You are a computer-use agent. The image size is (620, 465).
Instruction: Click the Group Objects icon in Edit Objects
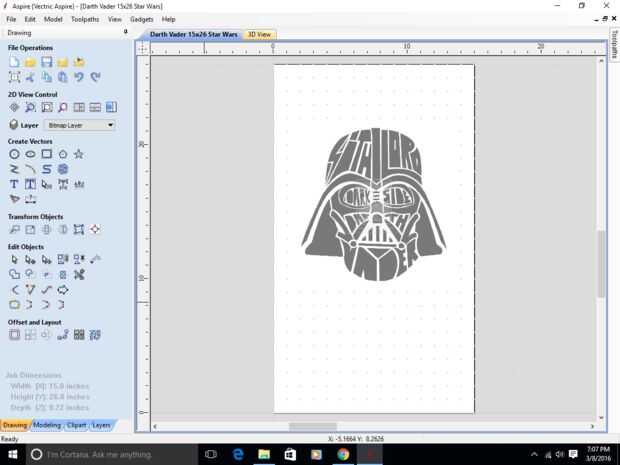point(63,260)
